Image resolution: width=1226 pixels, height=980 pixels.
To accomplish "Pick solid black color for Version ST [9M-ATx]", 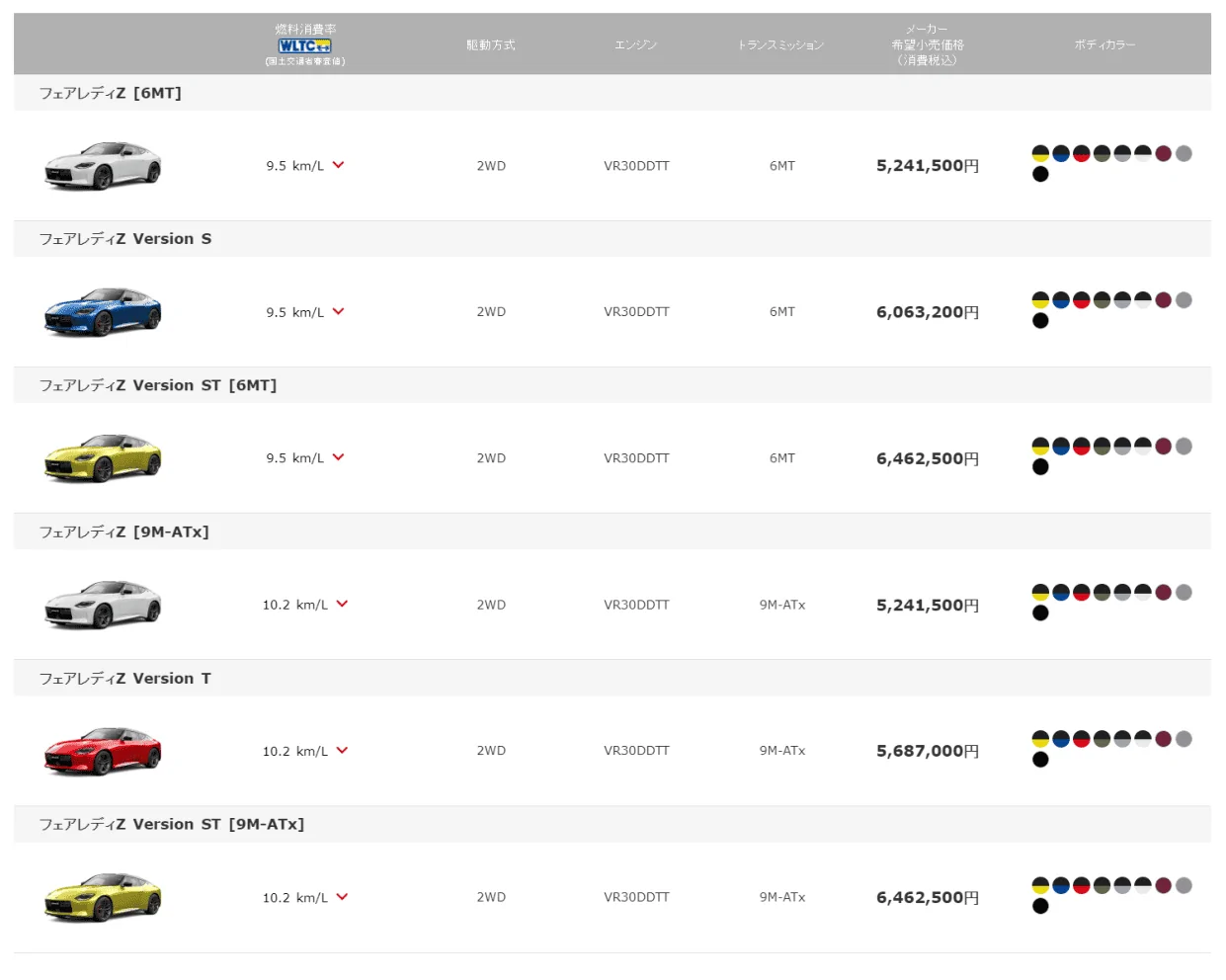I will click(1040, 906).
